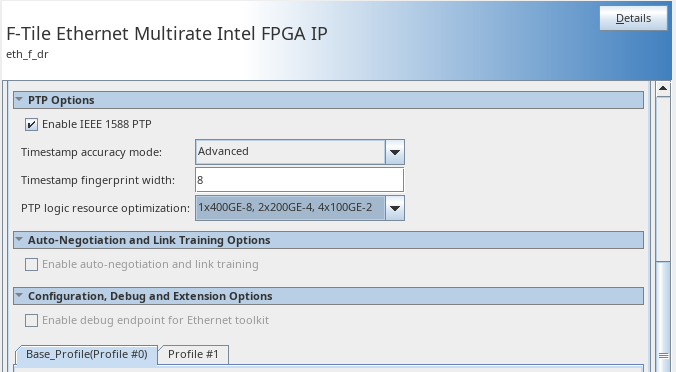Click the eth_f_dr subtitle text

27,54
